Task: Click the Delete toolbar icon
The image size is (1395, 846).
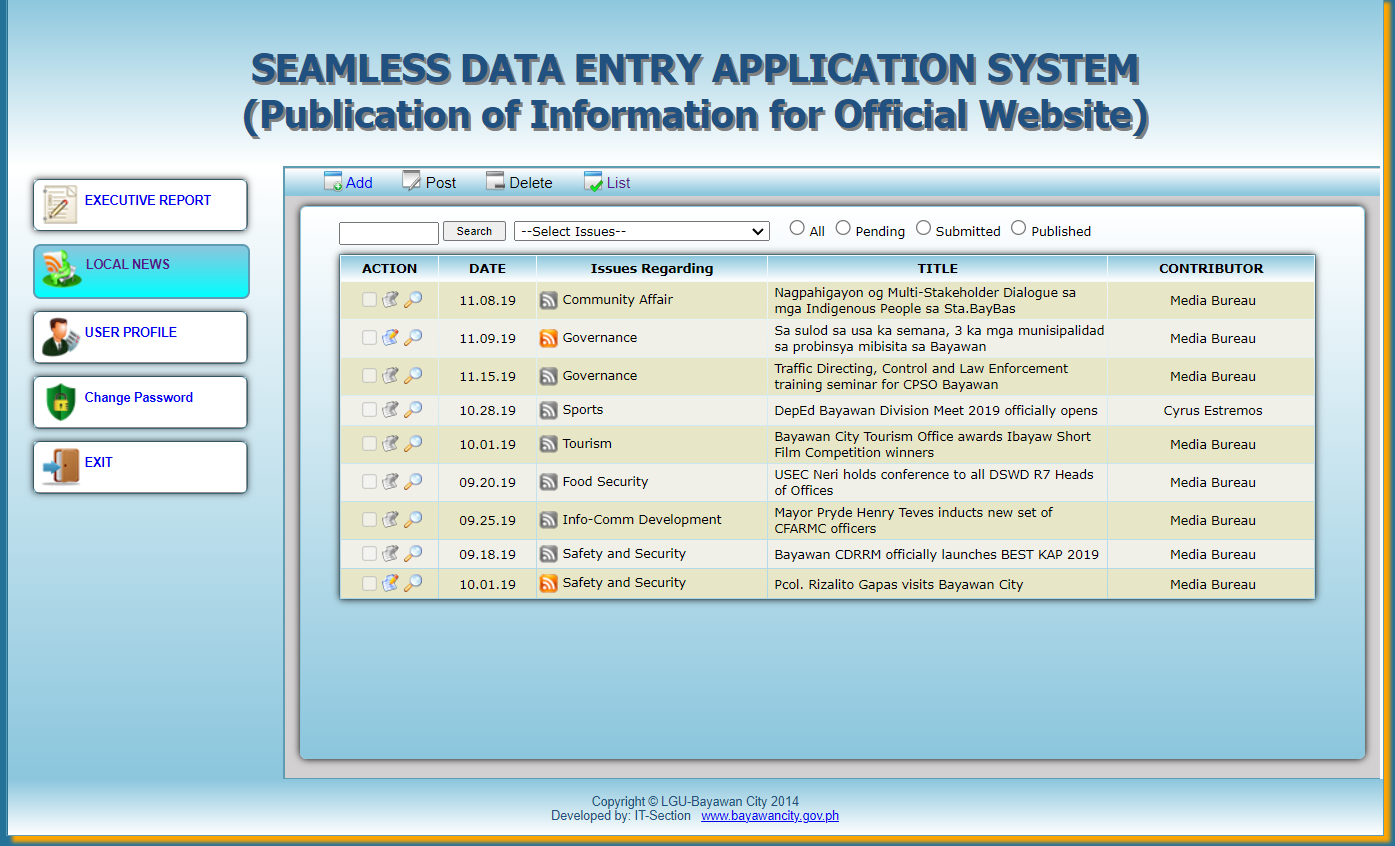Action: coord(495,181)
